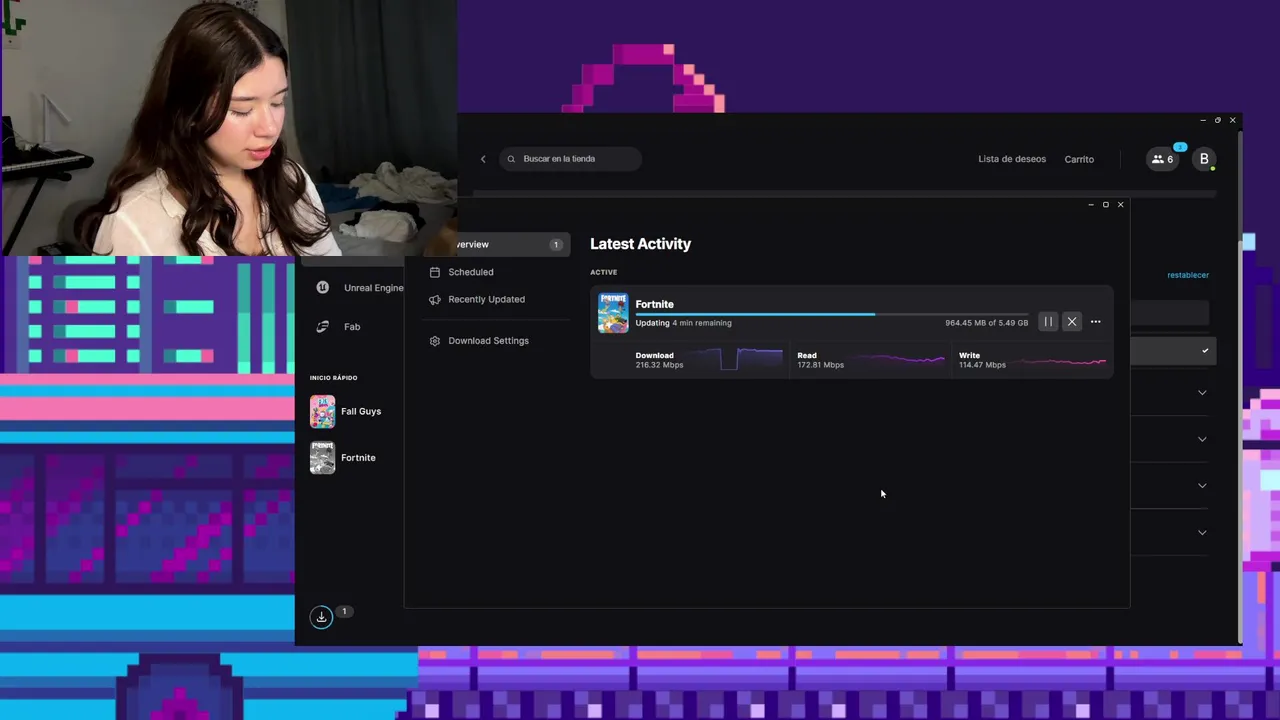Maximize the downloads activity window
Screen dimensions: 1280x720
point(1105,205)
